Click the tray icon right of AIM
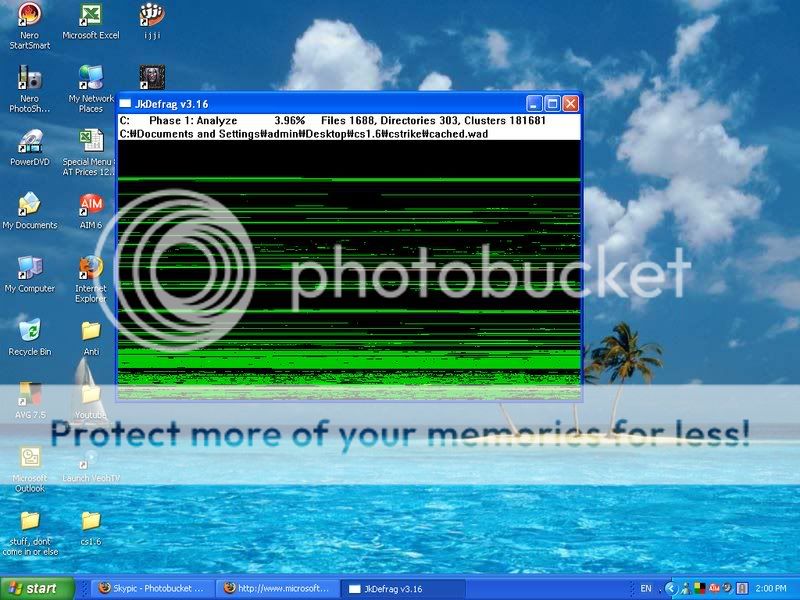800x600 pixels. (x=727, y=588)
